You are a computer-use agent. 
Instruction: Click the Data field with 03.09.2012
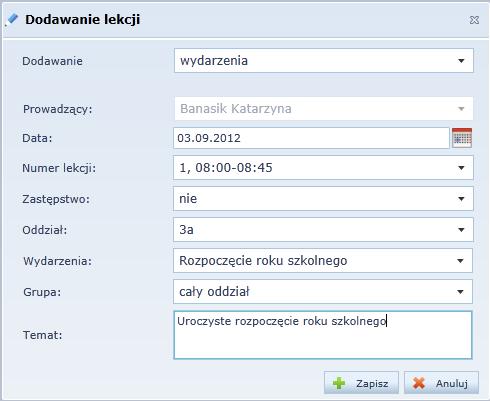pyautogui.click(x=311, y=138)
